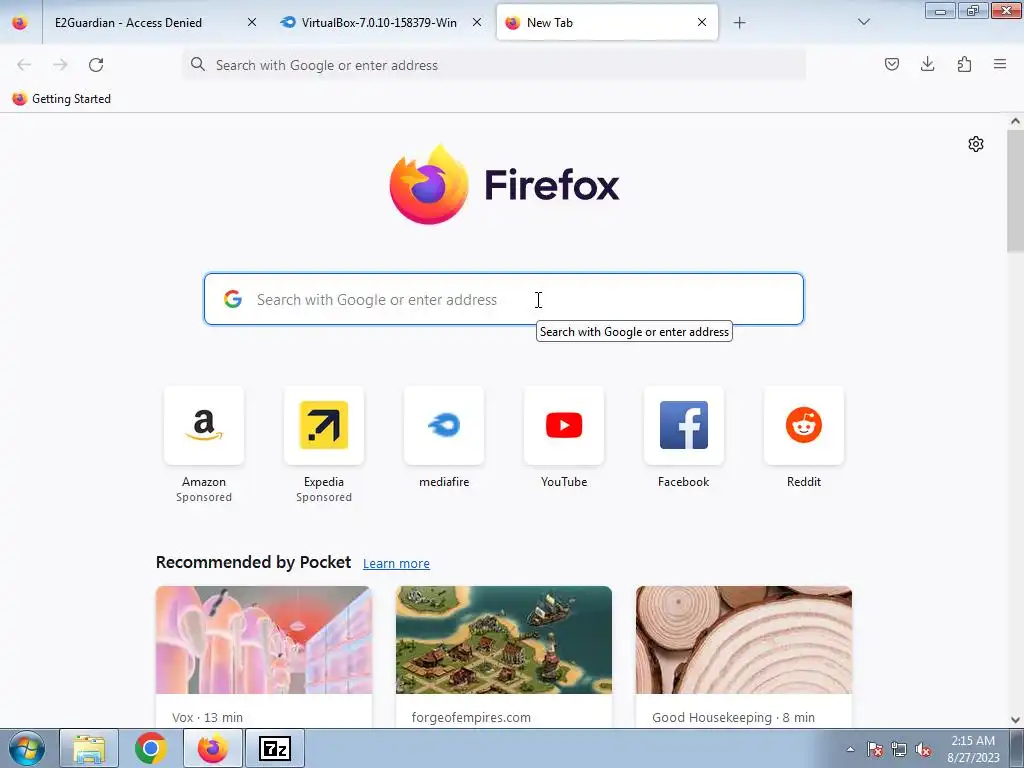The image size is (1024, 768).
Task: Click the Google G icon in search box
Action: 232,299
